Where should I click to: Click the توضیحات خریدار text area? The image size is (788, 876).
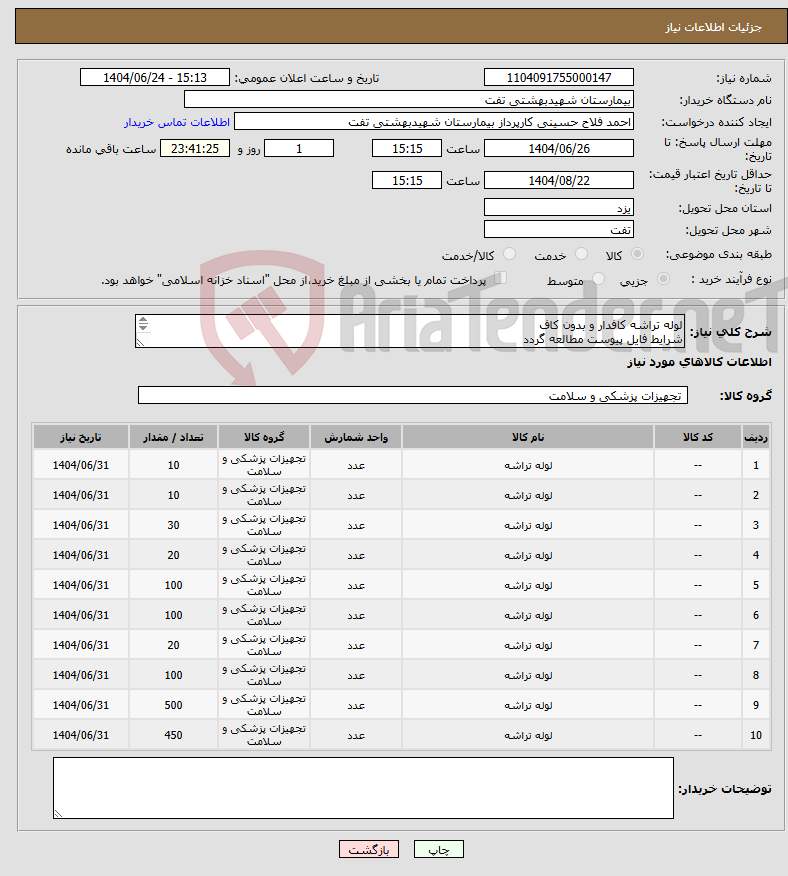pyautogui.click(x=363, y=788)
